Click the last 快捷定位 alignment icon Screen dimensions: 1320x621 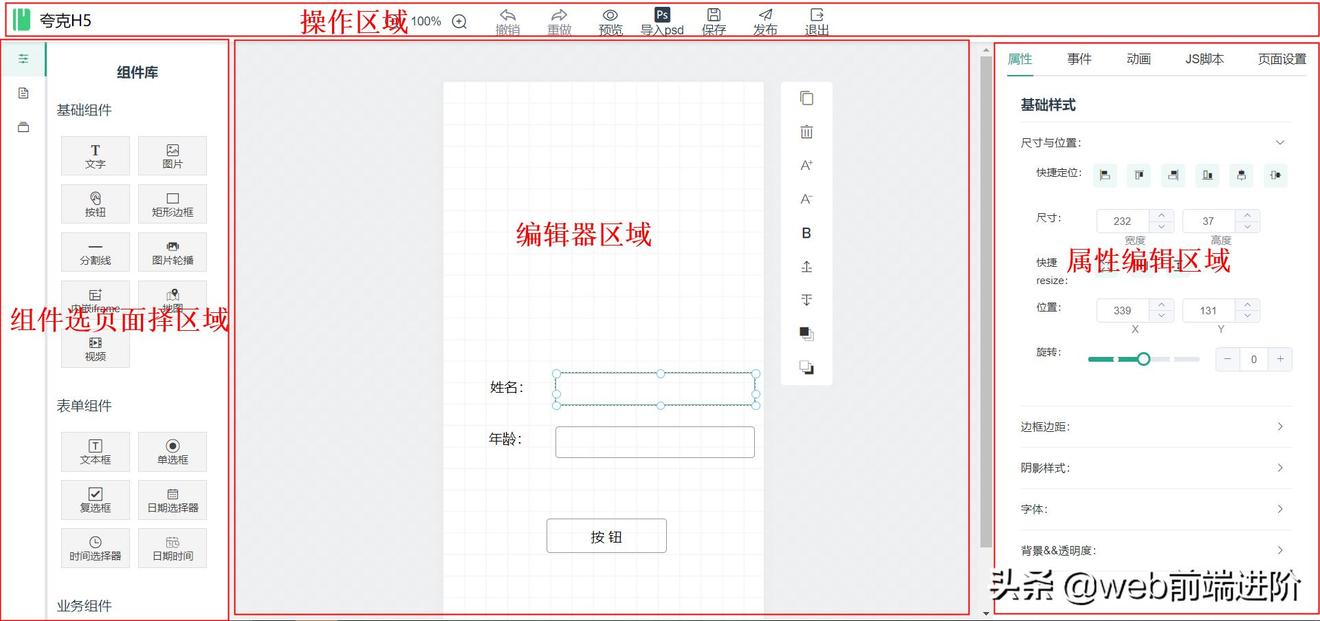pos(1275,175)
